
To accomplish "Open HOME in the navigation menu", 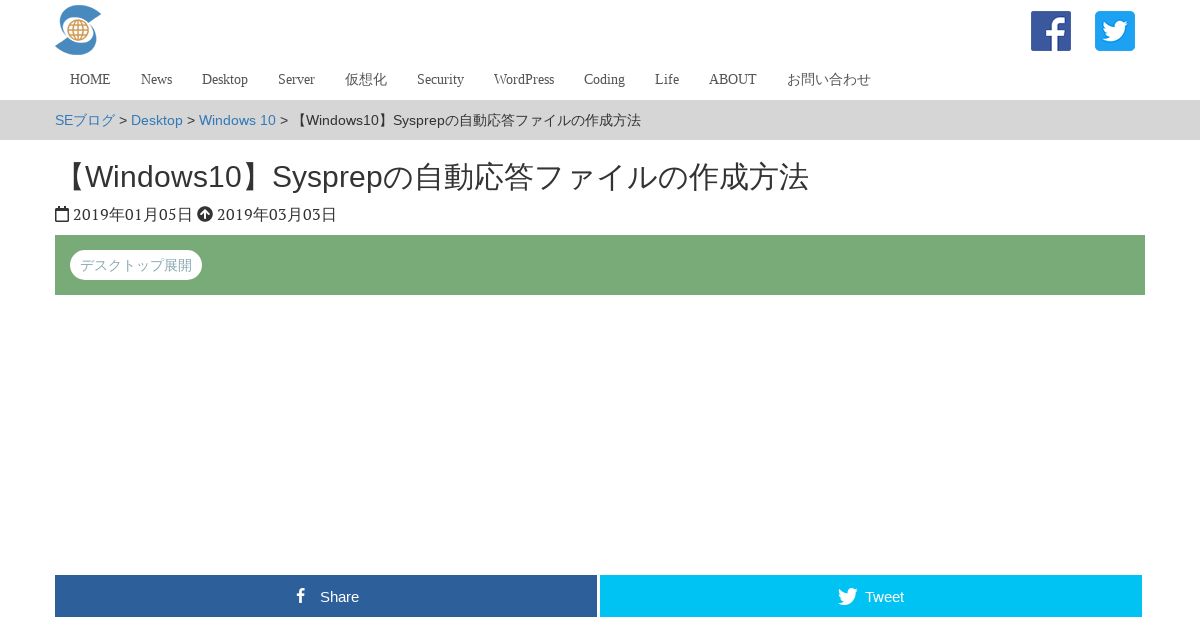I will 90,79.
